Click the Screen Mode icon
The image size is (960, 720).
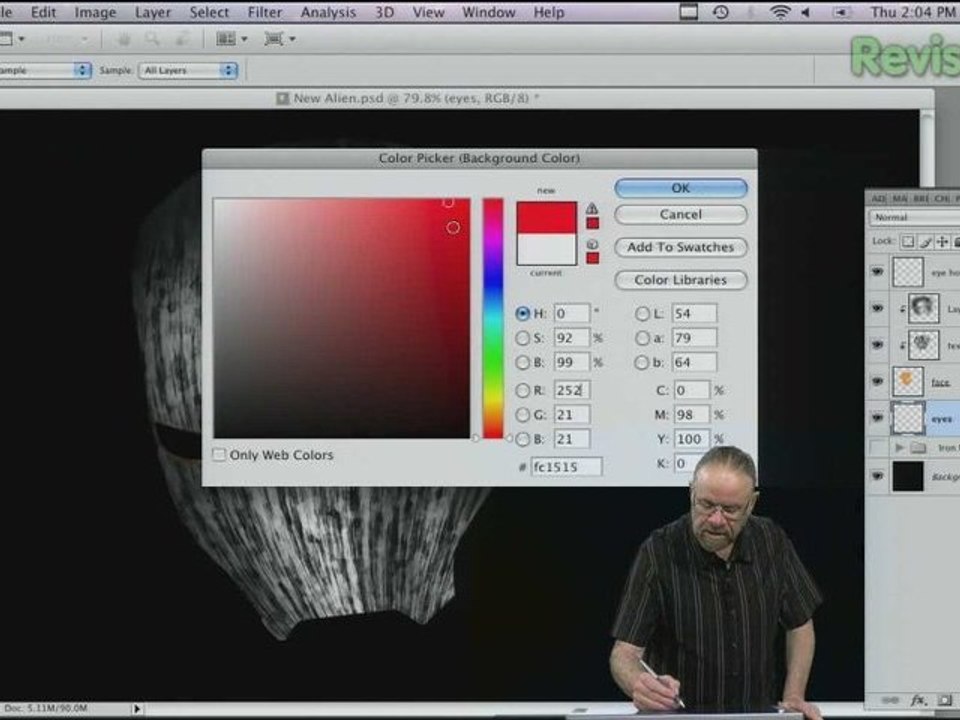click(273, 39)
